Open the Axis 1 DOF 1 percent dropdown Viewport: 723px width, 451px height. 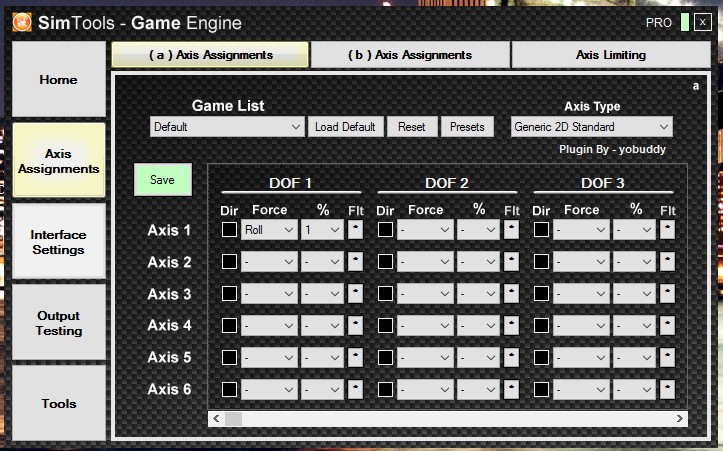pyautogui.click(x=322, y=230)
